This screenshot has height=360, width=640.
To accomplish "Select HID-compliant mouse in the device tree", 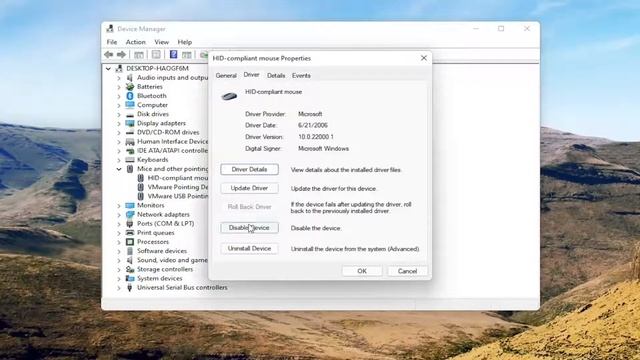I will (177, 178).
